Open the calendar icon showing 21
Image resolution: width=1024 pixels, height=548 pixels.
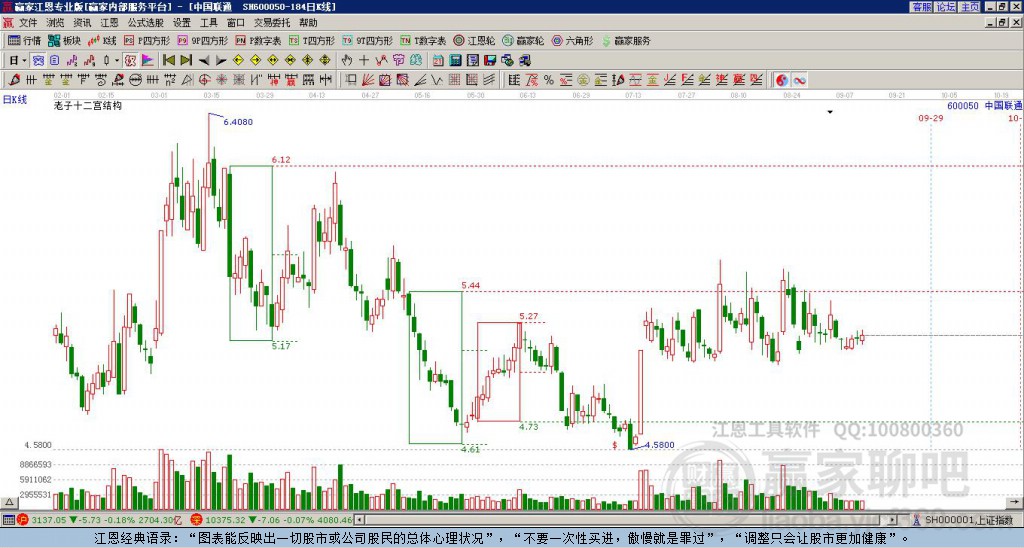[x=438, y=61]
